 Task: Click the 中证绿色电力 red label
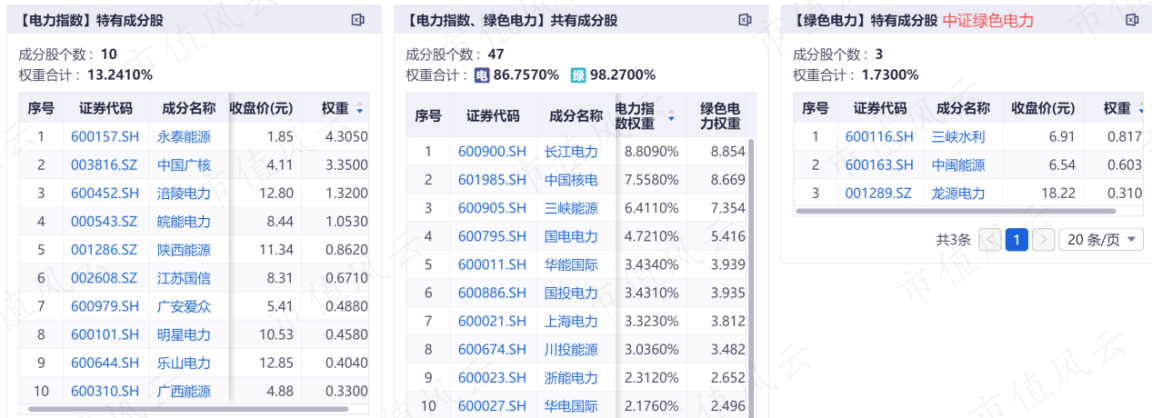(x=988, y=21)
